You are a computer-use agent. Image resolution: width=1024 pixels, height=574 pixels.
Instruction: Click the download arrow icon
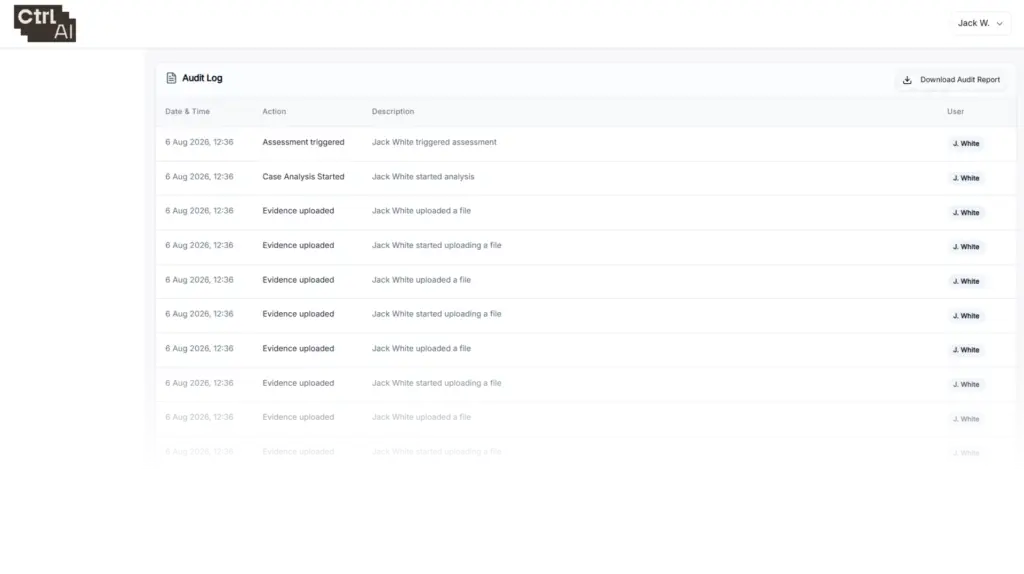[907, 80]
